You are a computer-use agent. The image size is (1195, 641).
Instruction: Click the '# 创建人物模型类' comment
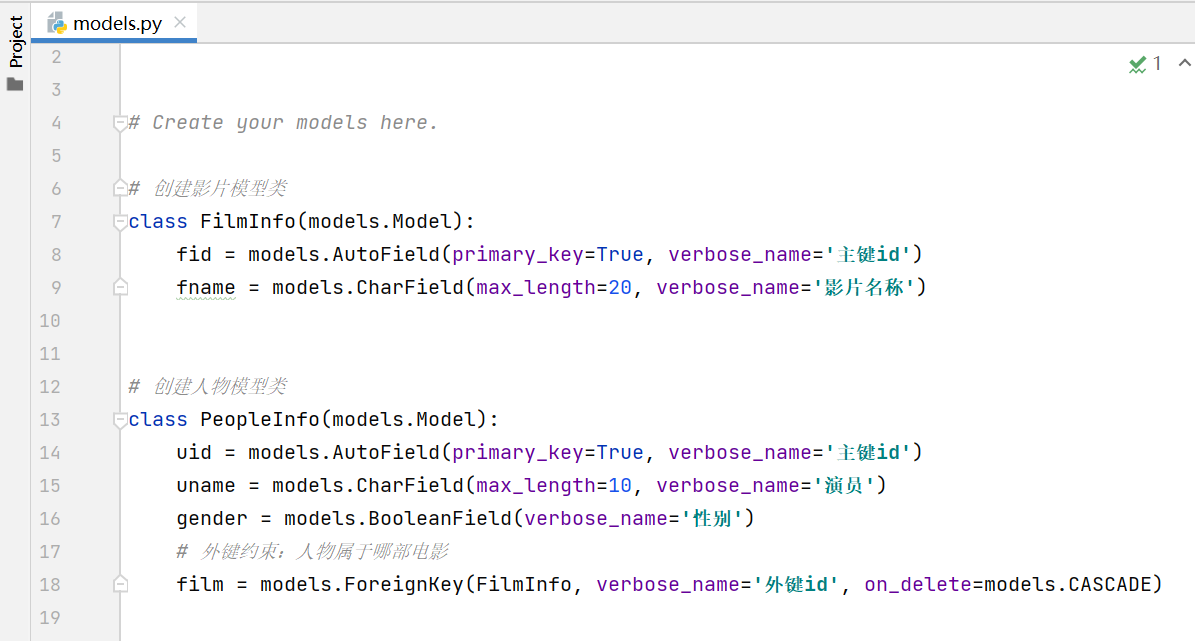207,386
